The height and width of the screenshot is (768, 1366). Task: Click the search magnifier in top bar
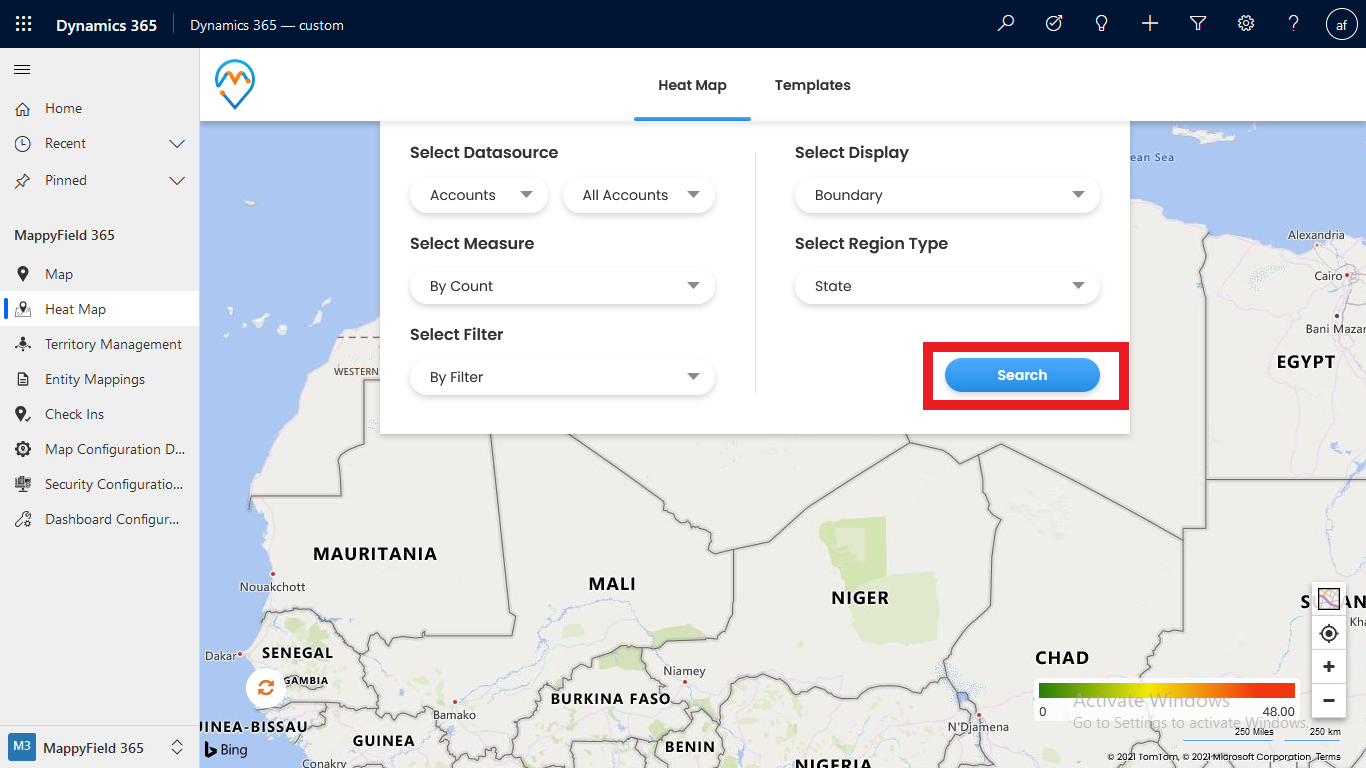click(x=1006, y=24)
